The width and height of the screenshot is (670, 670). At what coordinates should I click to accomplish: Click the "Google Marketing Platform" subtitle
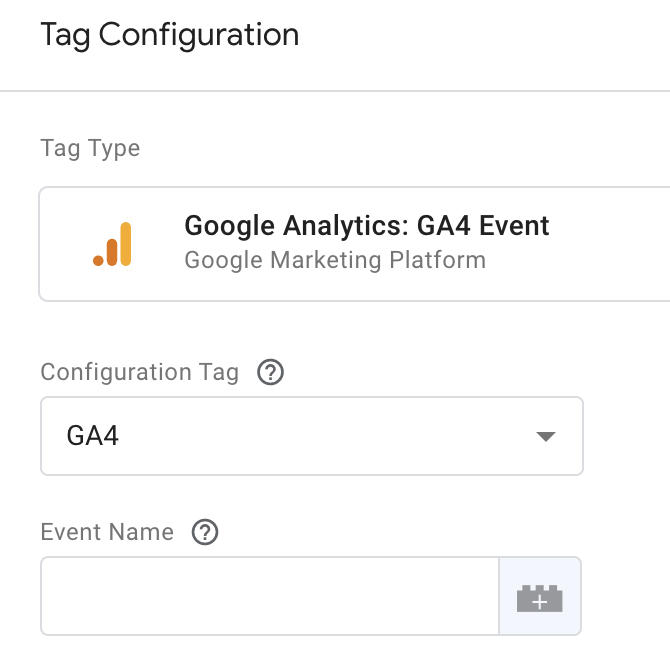click(x=334, y=260)
